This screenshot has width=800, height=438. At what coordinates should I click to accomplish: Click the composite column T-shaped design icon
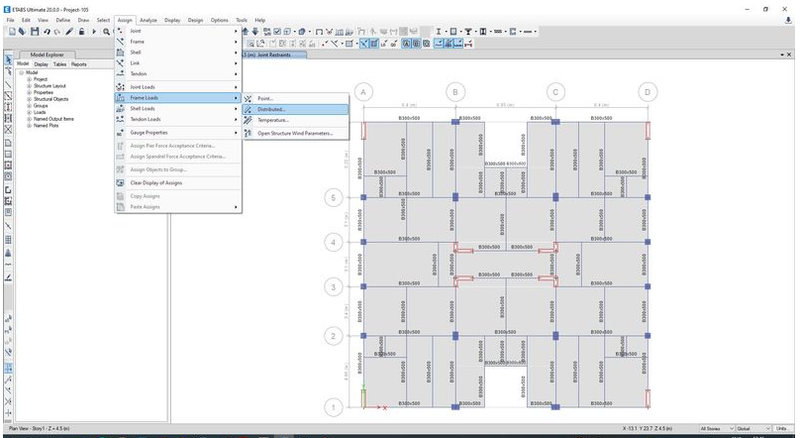pos(468,32)
